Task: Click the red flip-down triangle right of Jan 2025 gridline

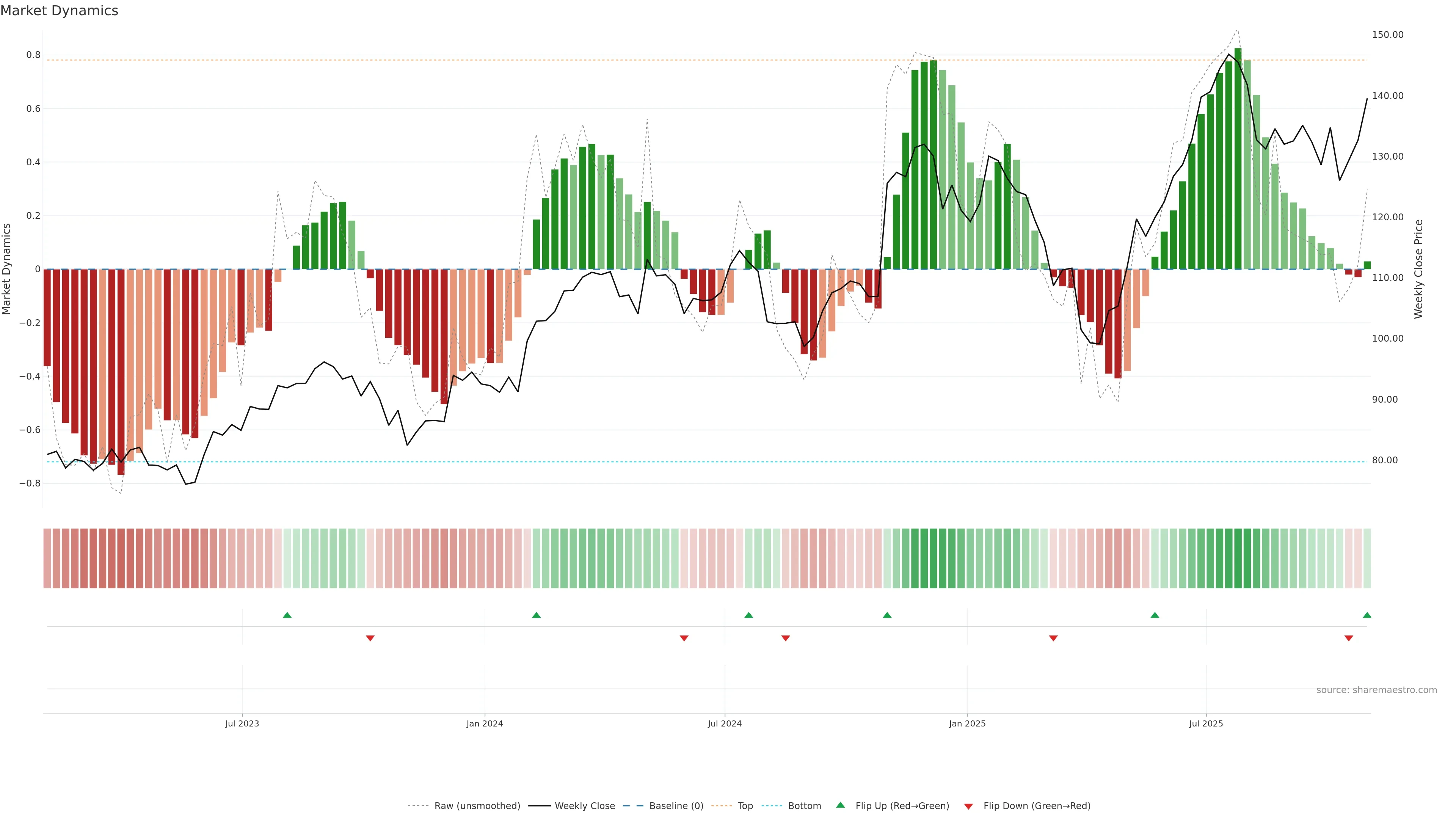Action: pos(1053,638)
